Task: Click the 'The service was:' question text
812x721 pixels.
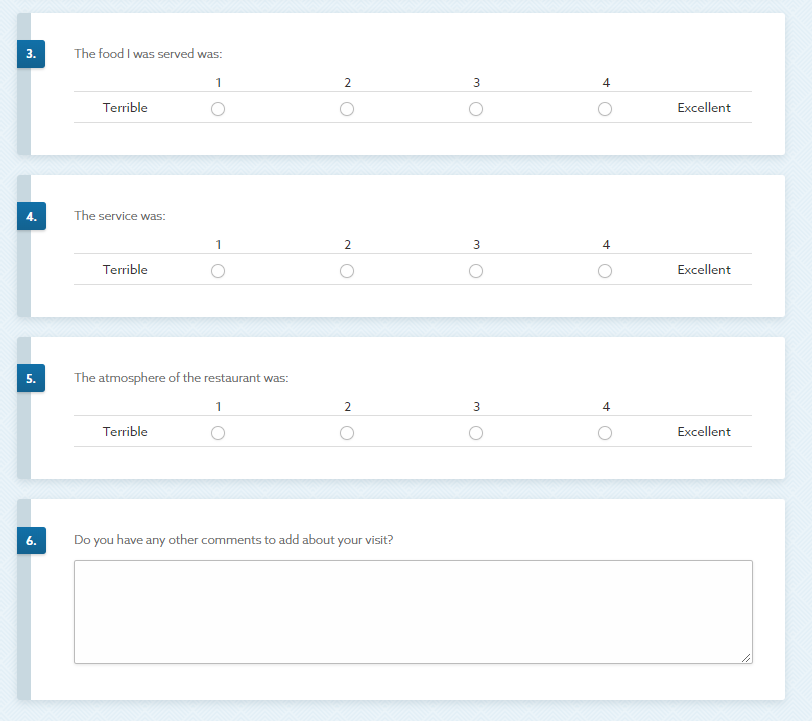Action: pyautogui.click(x=120, y=216)
